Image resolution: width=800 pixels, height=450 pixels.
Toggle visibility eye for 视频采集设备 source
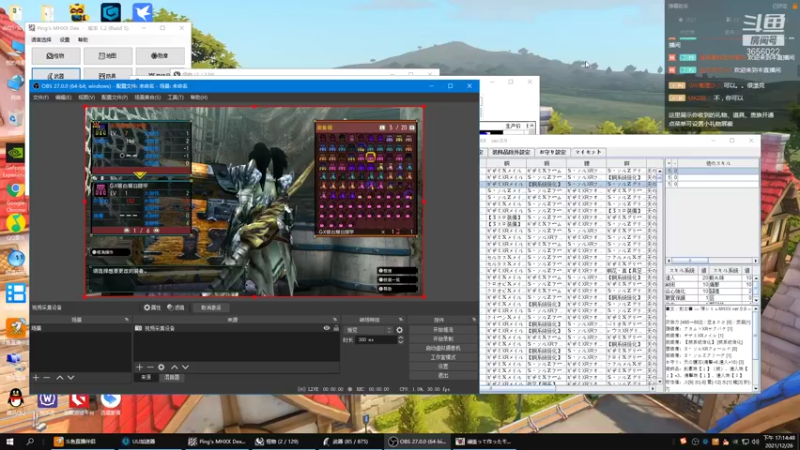(x=327, y=328)
